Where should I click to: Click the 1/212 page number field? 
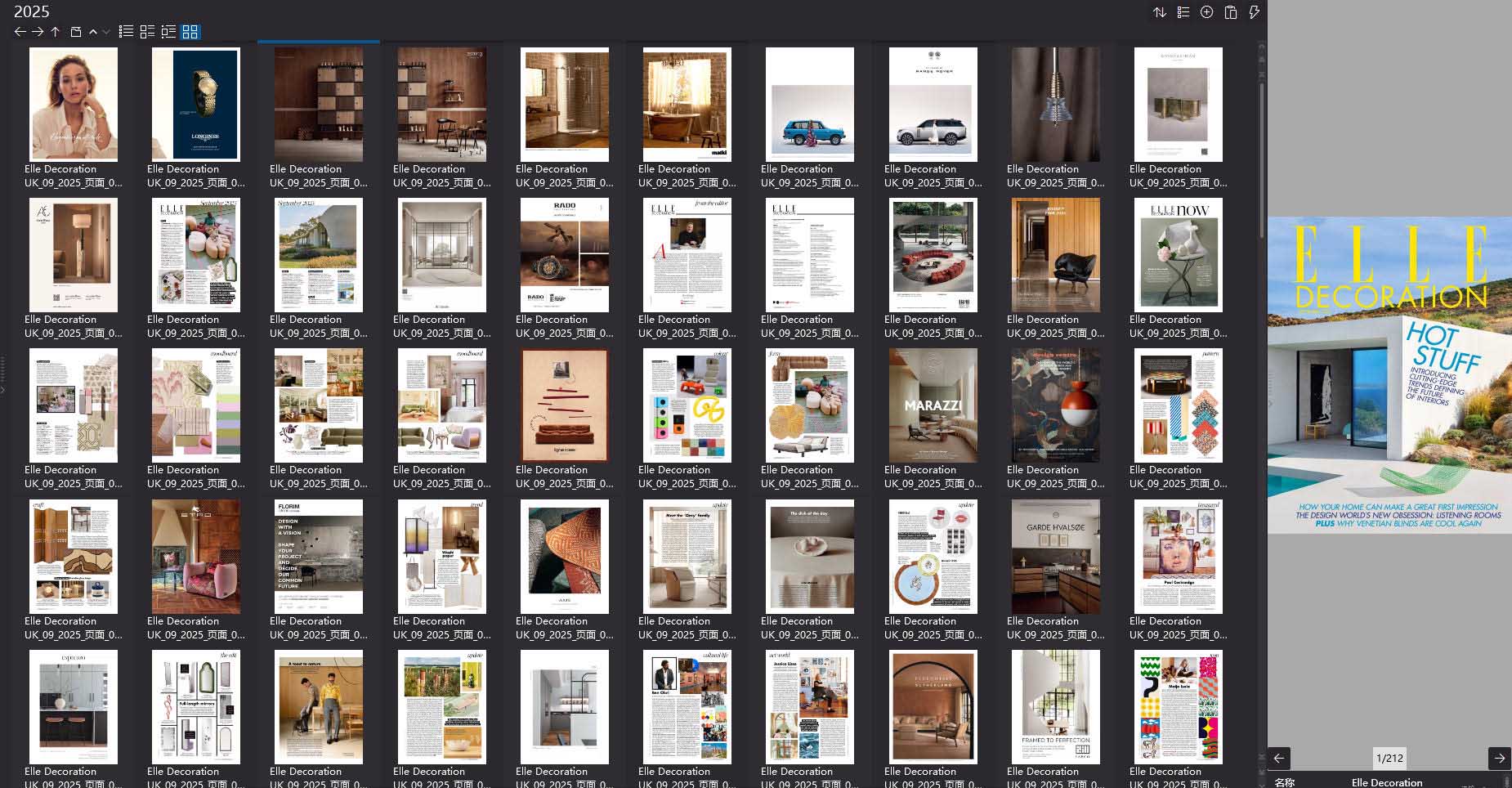[1391, 758]
